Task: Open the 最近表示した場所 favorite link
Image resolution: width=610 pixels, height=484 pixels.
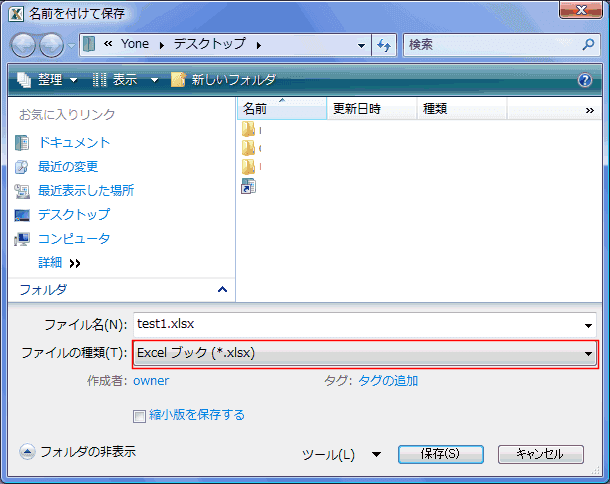Action: point(86,190)
